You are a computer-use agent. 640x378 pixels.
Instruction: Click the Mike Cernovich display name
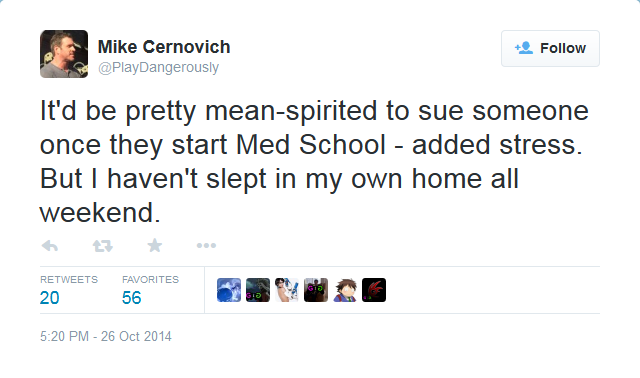pos(164,47)
